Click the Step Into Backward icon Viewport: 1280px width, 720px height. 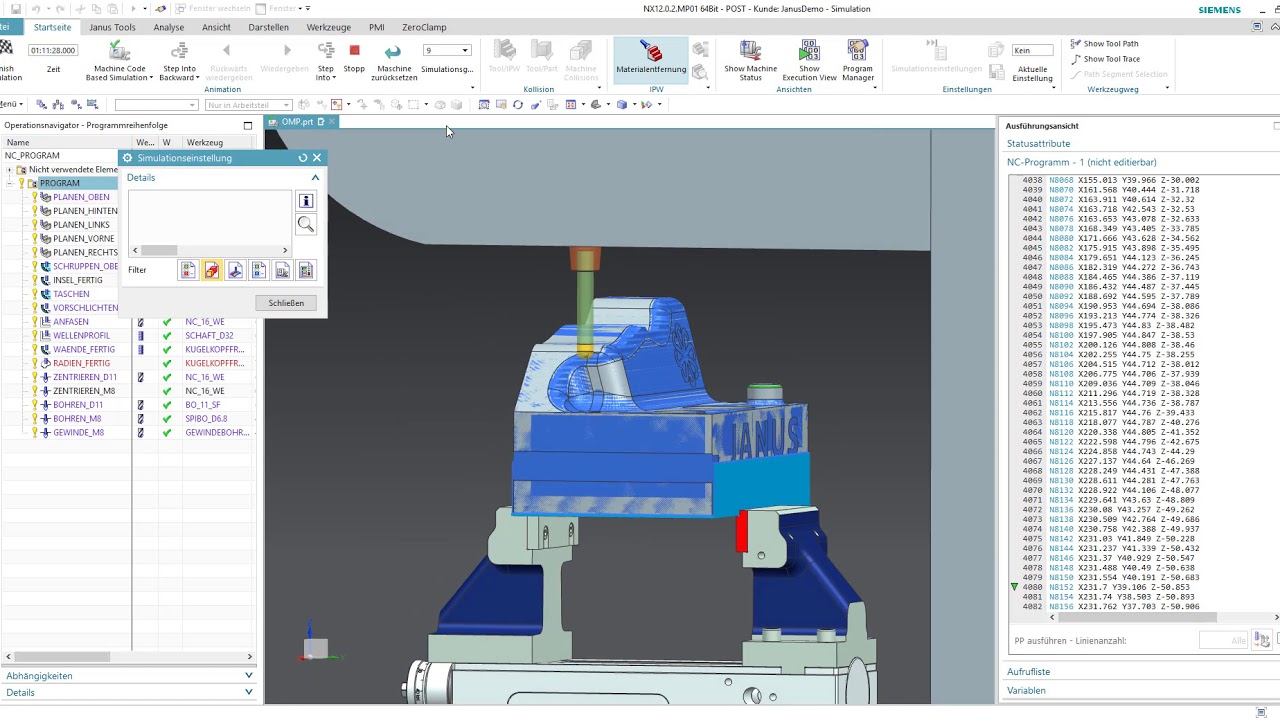point(179,51)
